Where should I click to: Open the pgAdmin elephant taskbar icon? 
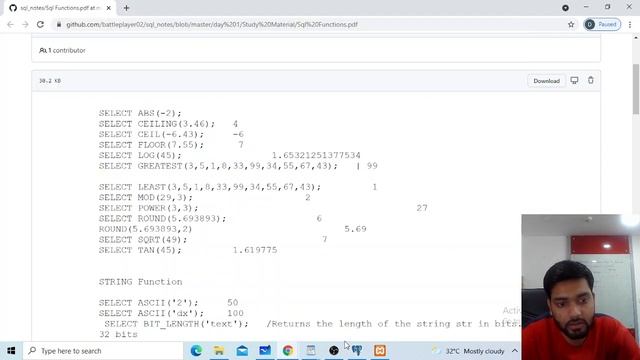tap(357, 350)
